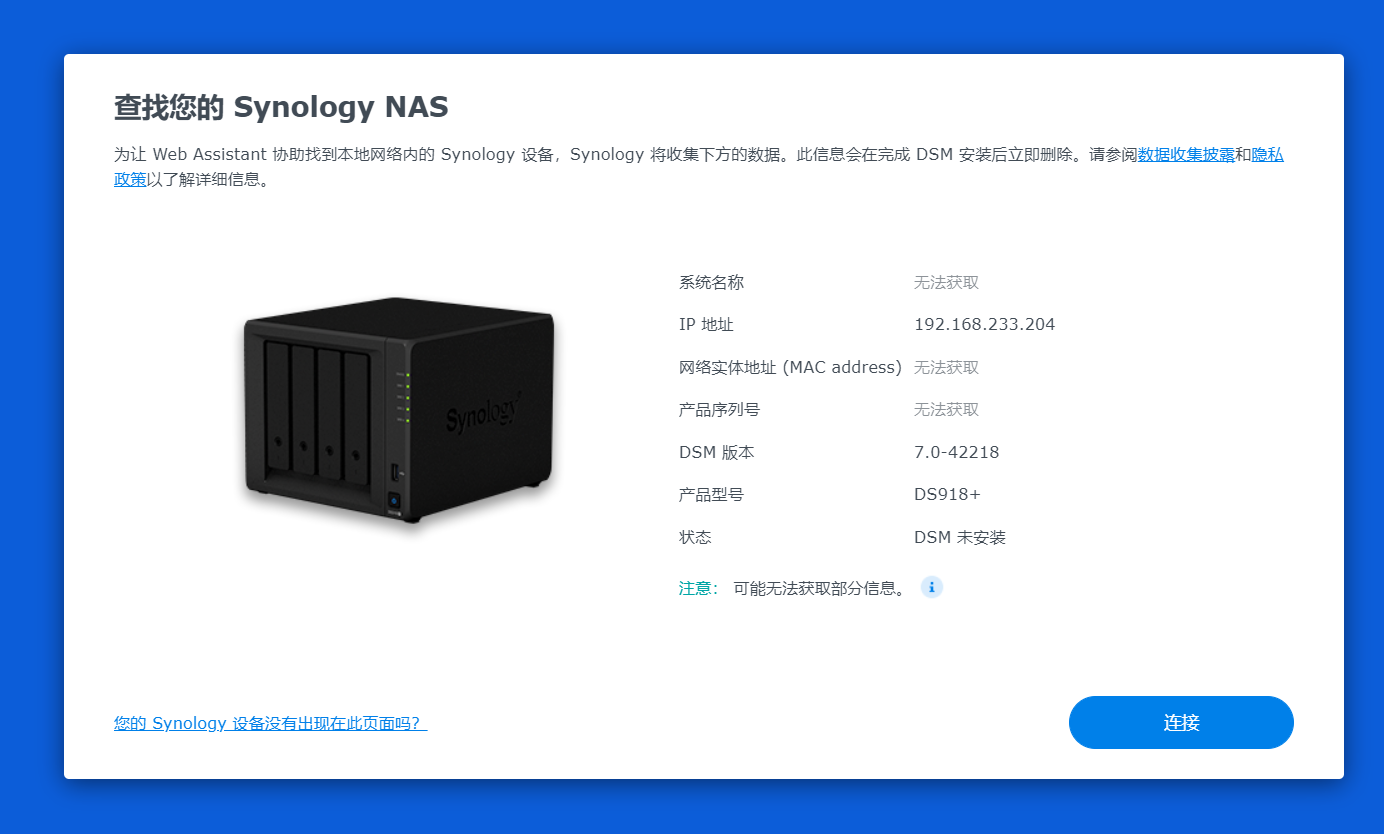This screenshot has height=834, width=1384.
Task: Click the 查找您的 Synology NAS heading
Action: pos(281,107)
